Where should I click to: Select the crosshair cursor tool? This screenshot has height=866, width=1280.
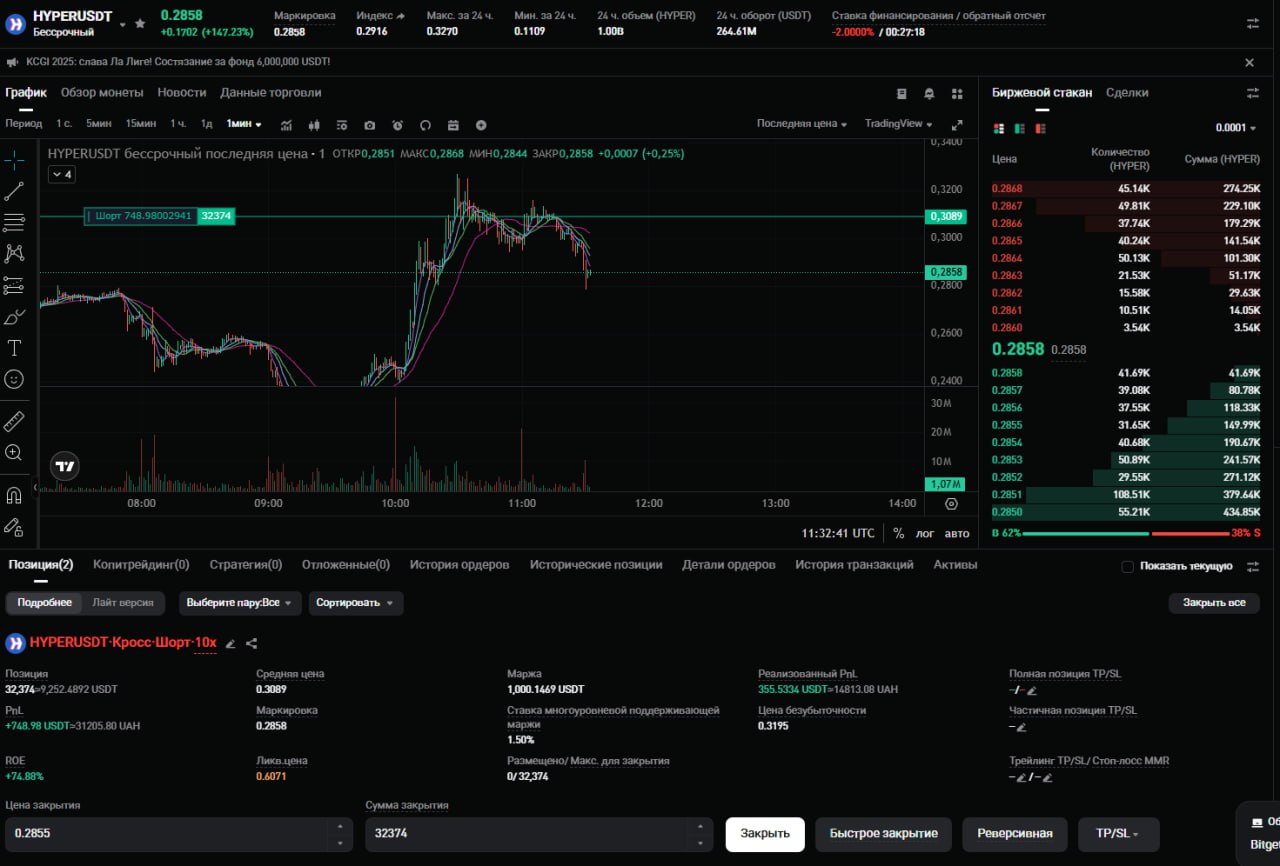click(x=14, y=160)
